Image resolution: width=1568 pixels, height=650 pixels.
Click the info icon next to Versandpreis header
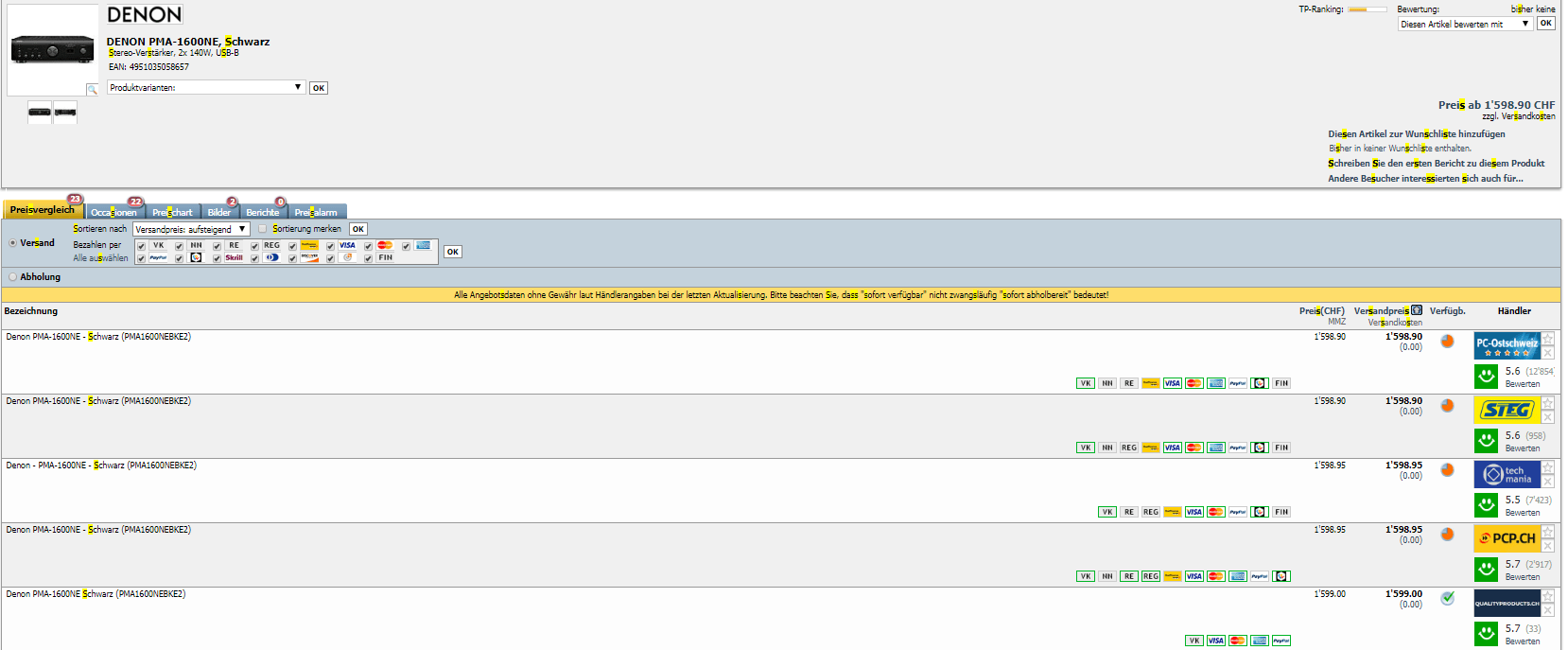(x=1417, y=310)
